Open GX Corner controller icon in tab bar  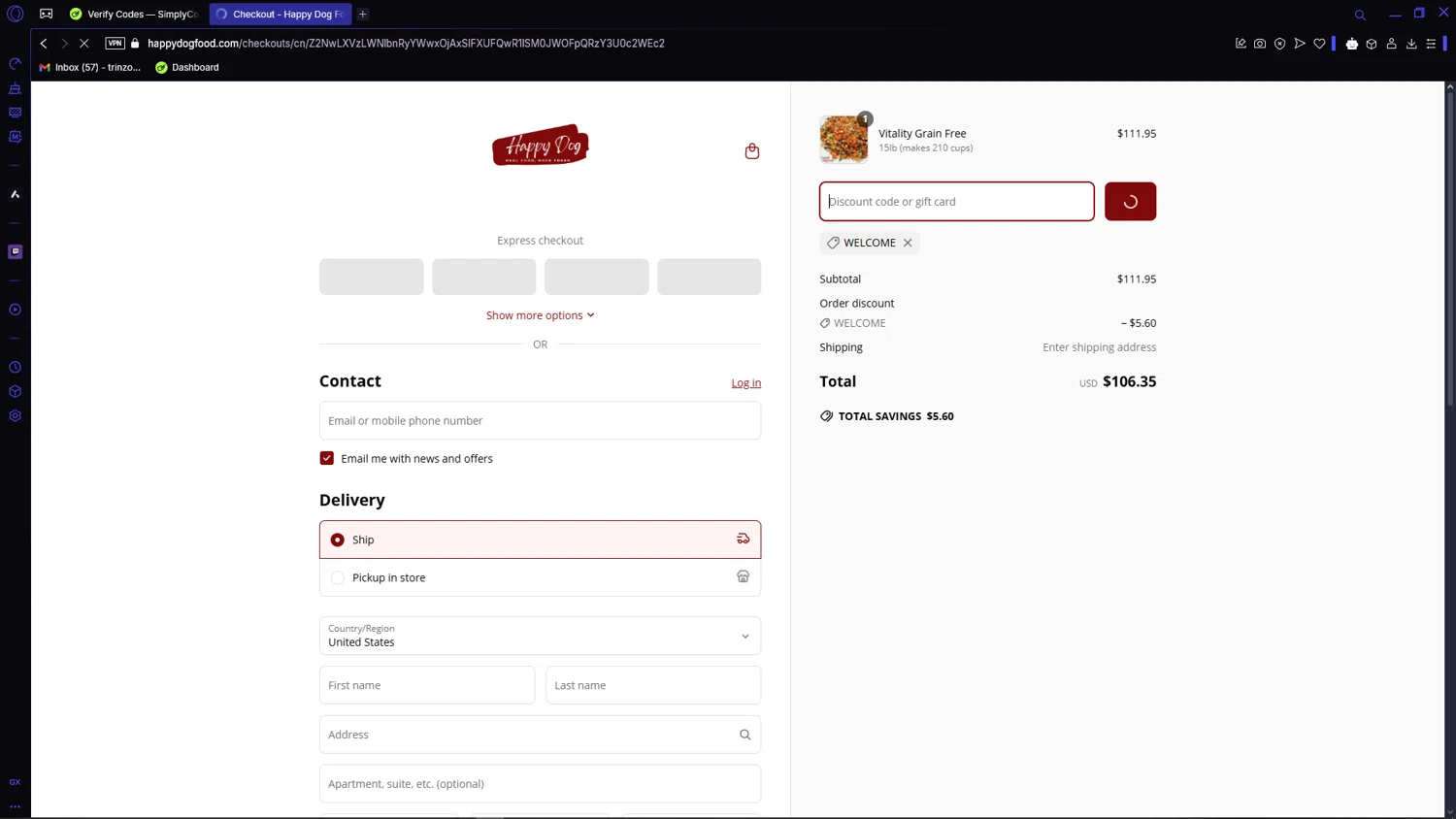pos(46,15)
